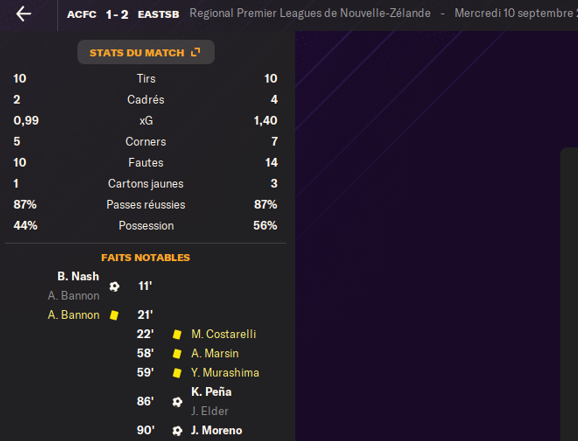Click the yellow card icon next to A. Marsin
The height and width of the screenshot is (441, 578).
(x=177, y=354)
